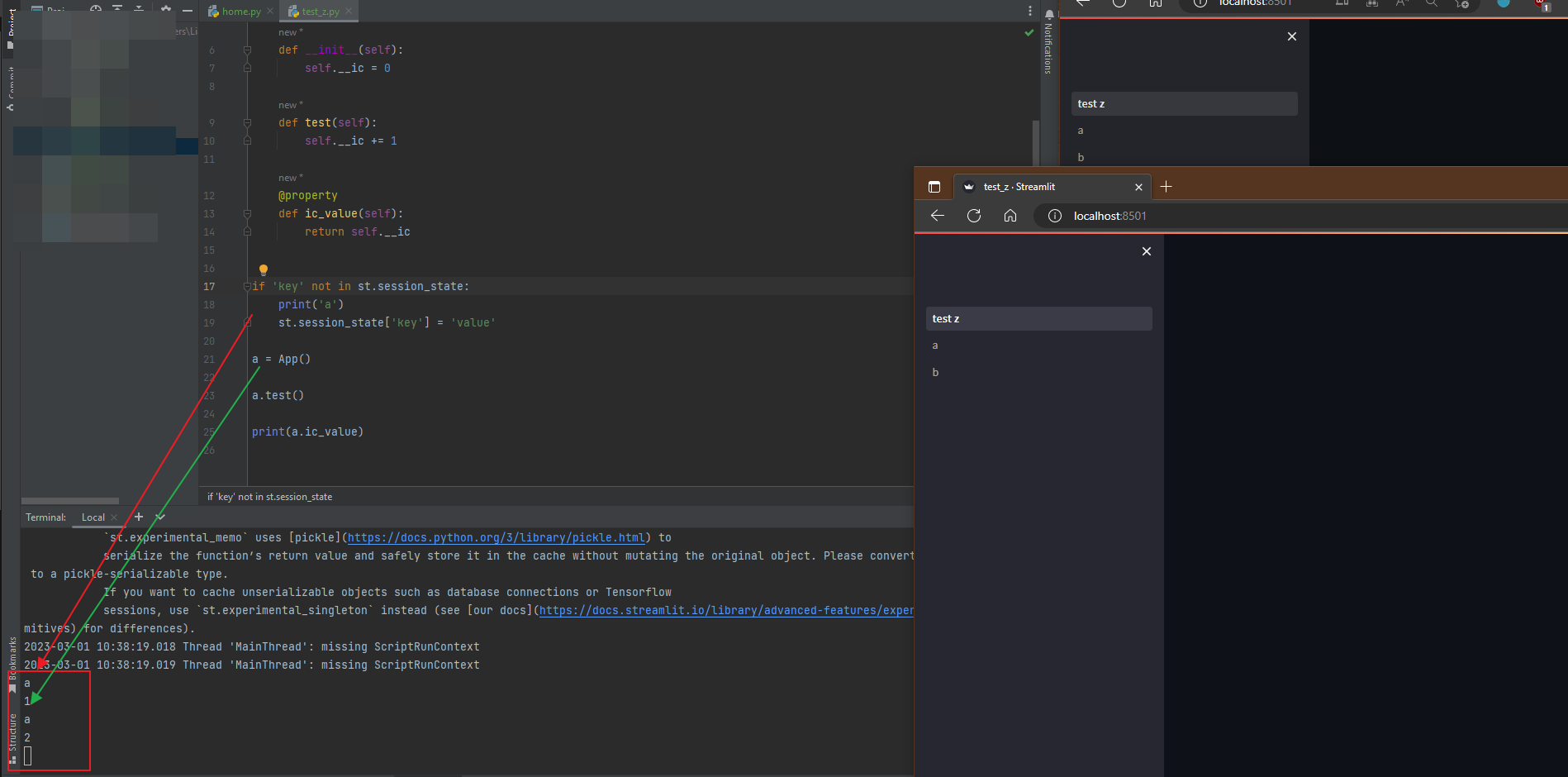Click the yellow intention lightbulb at line 17
The width and height of the screenshot is (1568, 777).
click(x=264, y=269)
